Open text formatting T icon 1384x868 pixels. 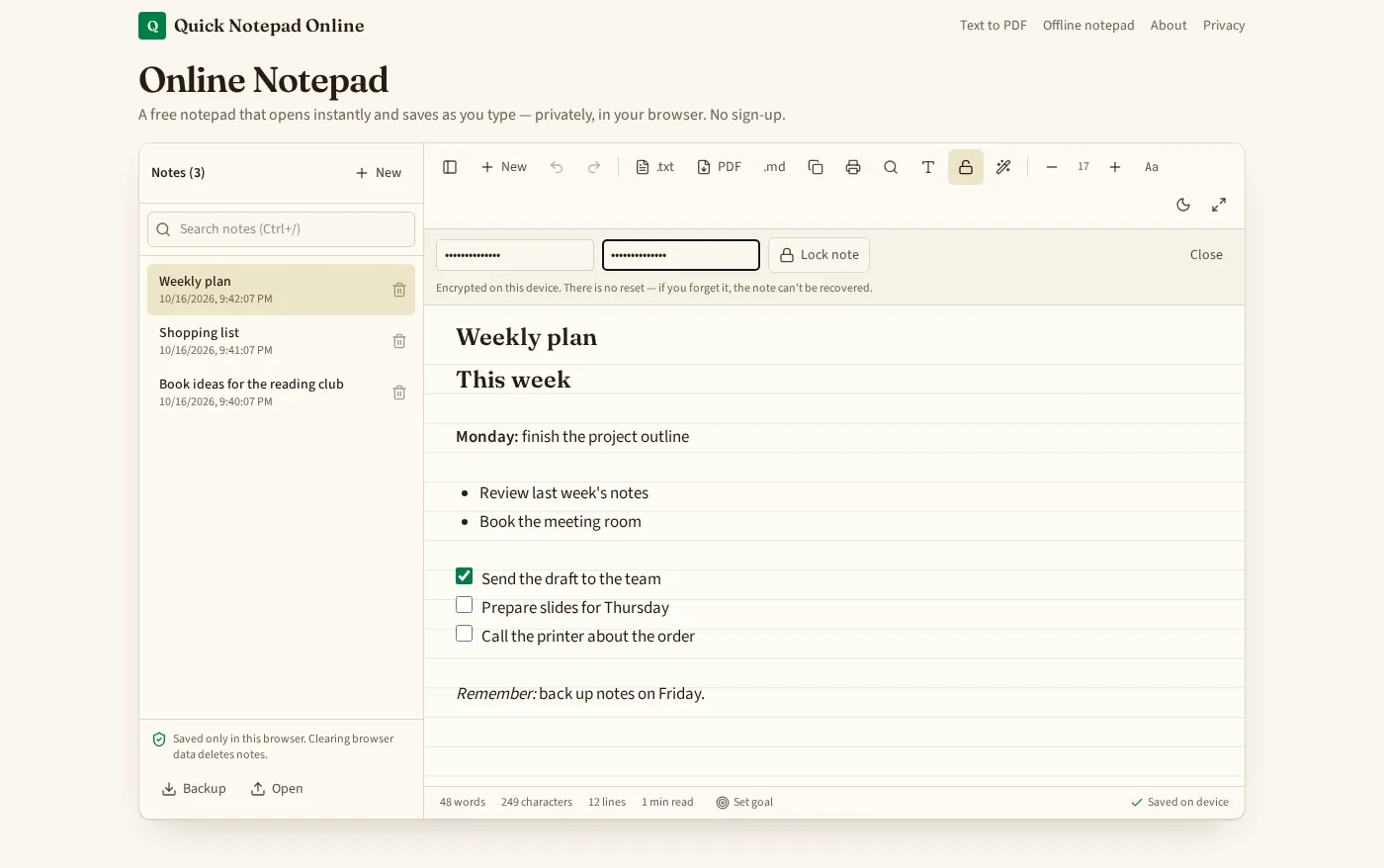tap(928, 167)
